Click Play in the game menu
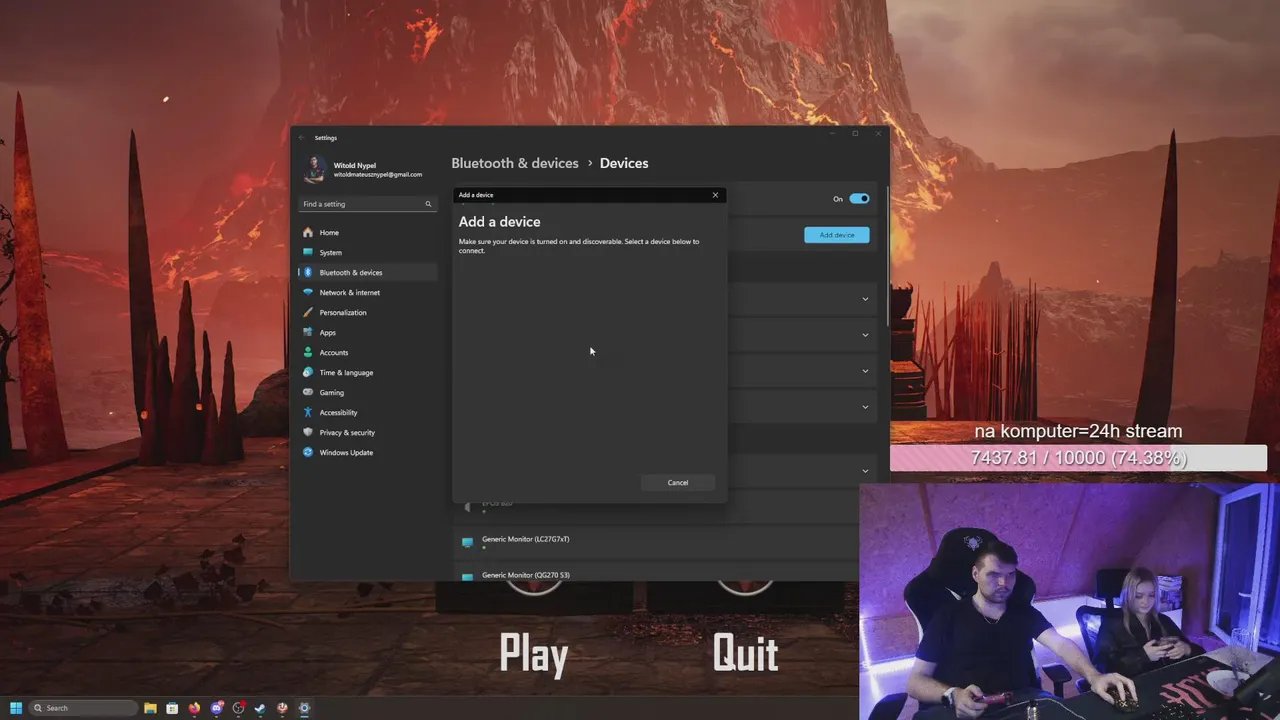1280x720 pixels. [534, 654]
